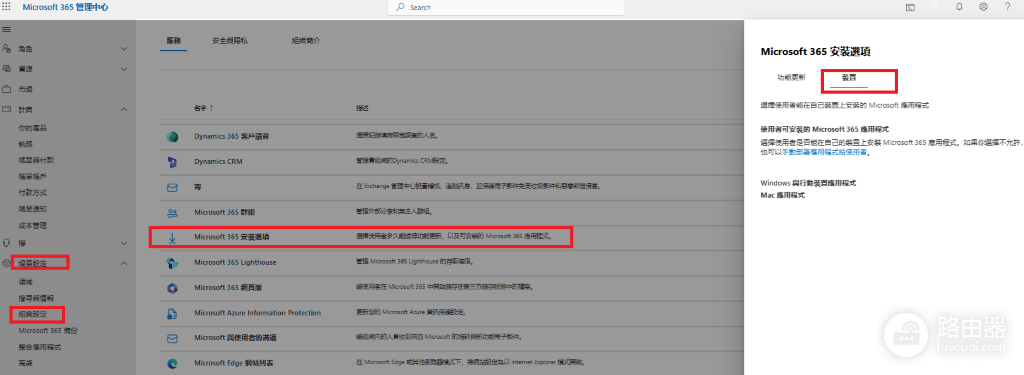Sort by the name column header arrow

(x=211, y=108)
